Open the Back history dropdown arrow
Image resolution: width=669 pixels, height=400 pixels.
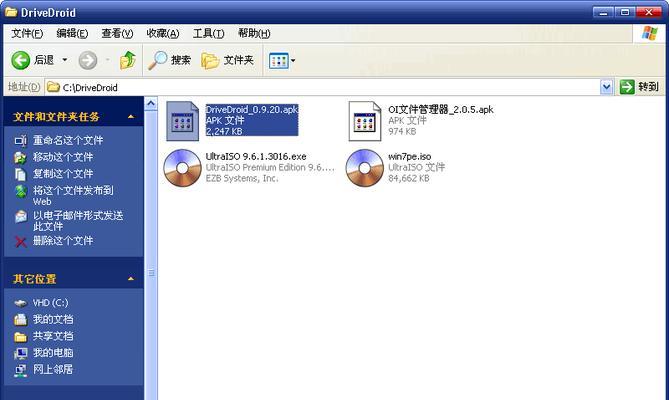point(65,60)
